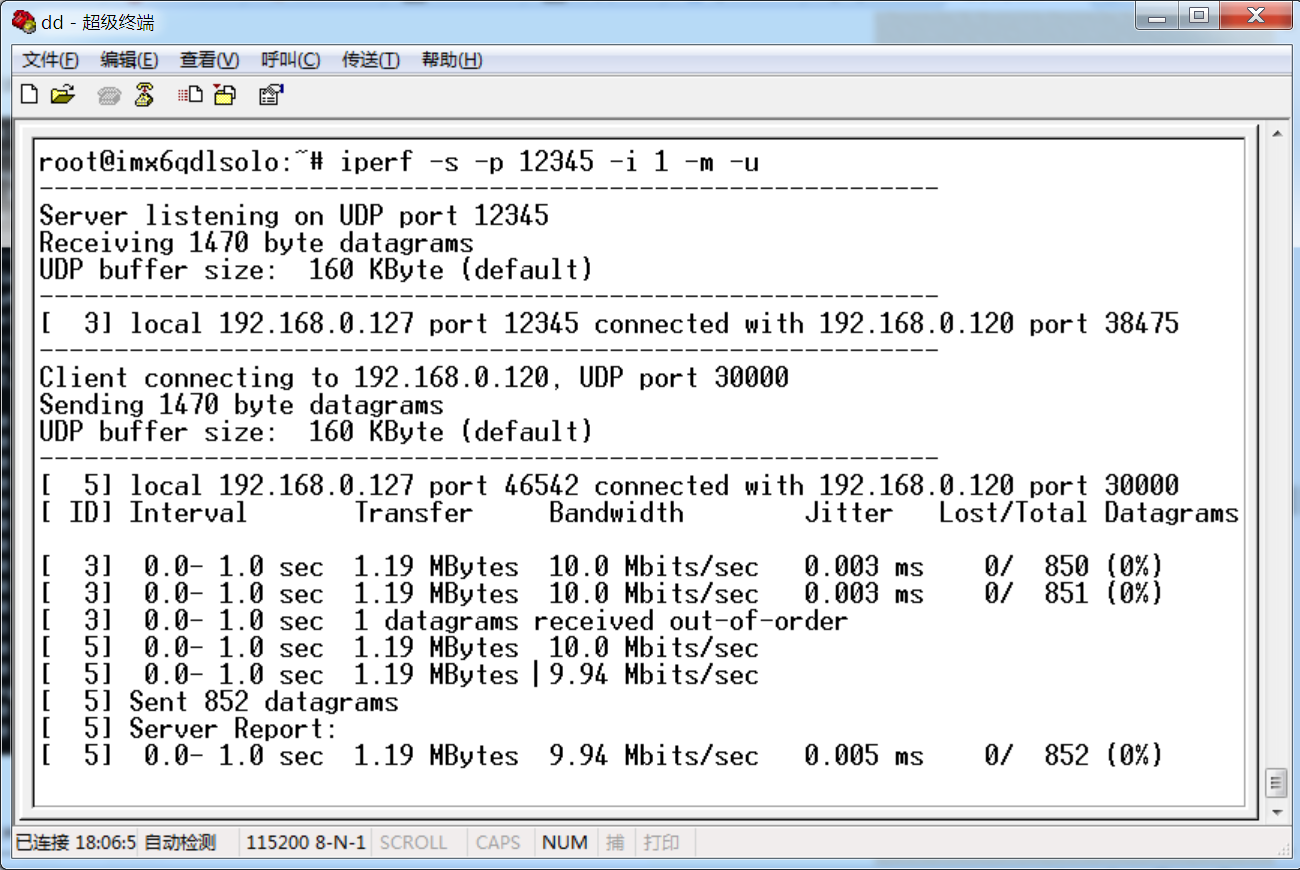
Task: Click the '捕' capture status indicator
Action: 615,843
